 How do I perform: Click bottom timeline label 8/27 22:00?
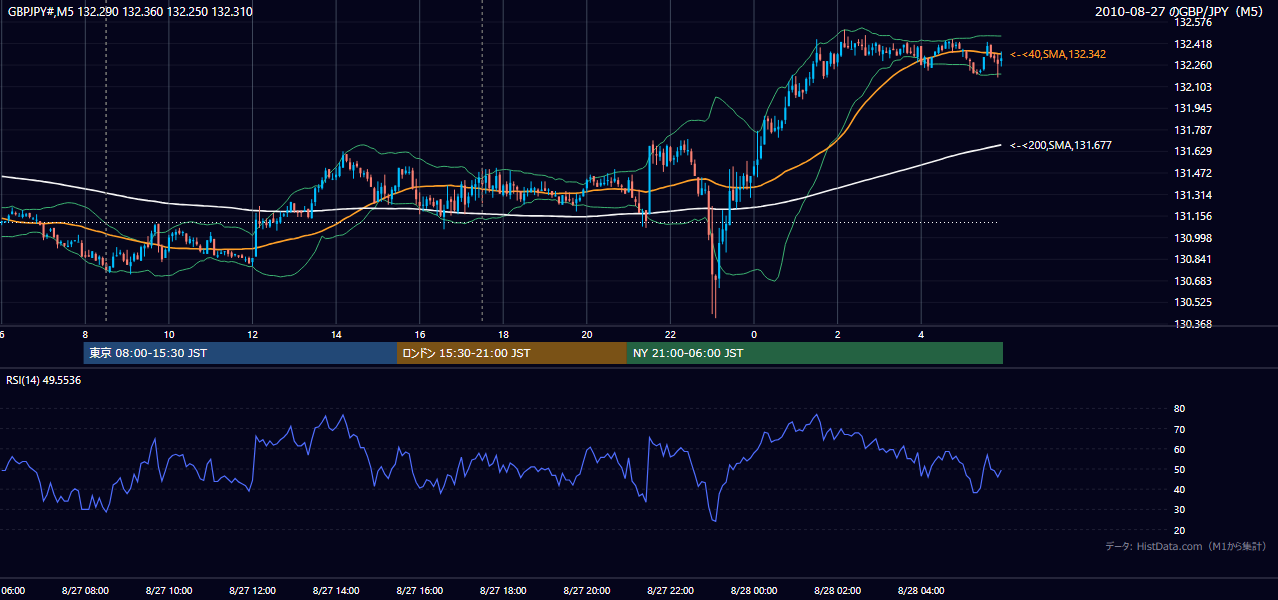click(669, 591)
